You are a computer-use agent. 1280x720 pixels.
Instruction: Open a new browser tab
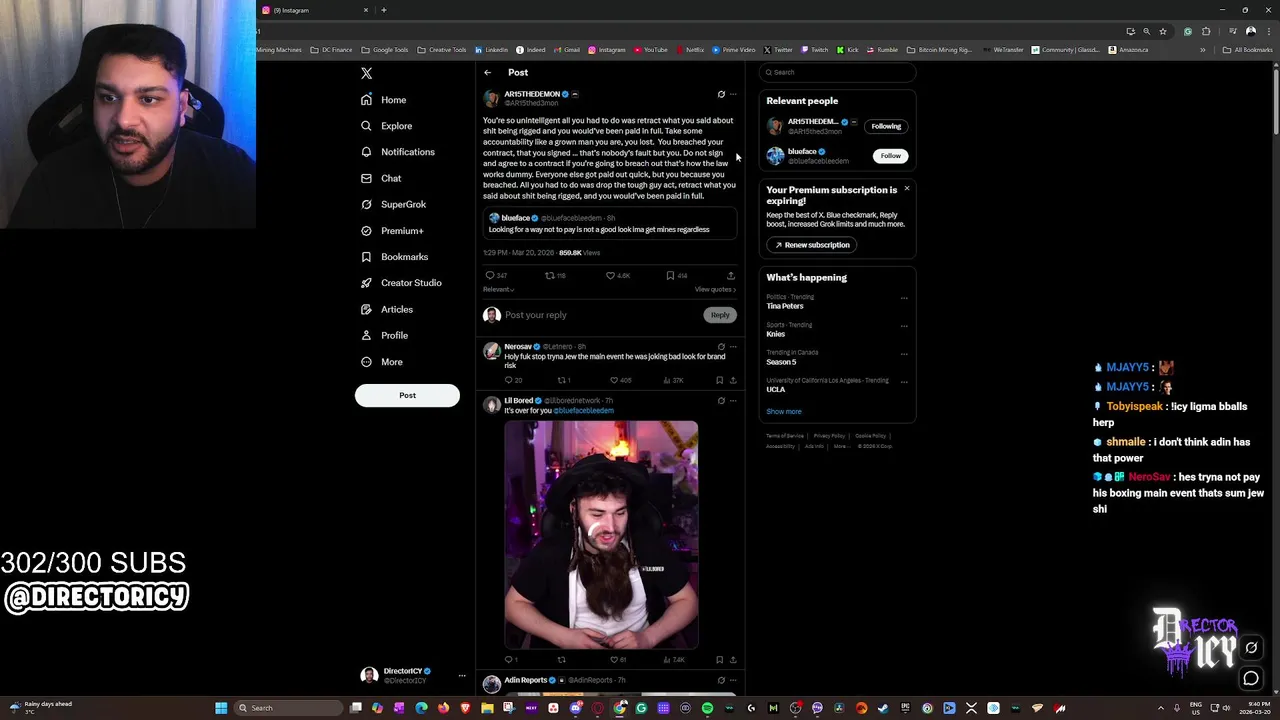[x=383, y=10]
